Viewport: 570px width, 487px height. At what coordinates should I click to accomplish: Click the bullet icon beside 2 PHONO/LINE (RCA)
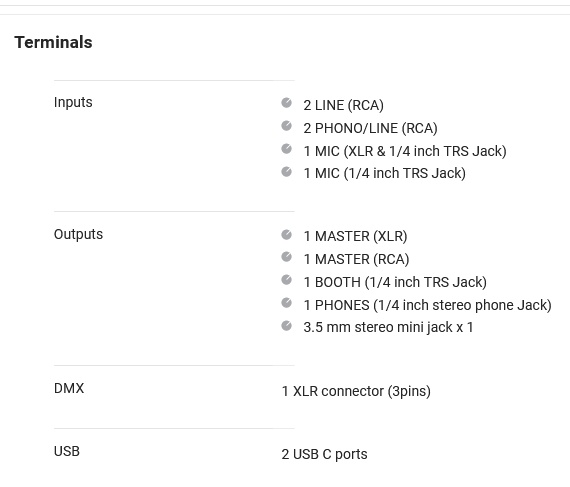click(286, 126)
